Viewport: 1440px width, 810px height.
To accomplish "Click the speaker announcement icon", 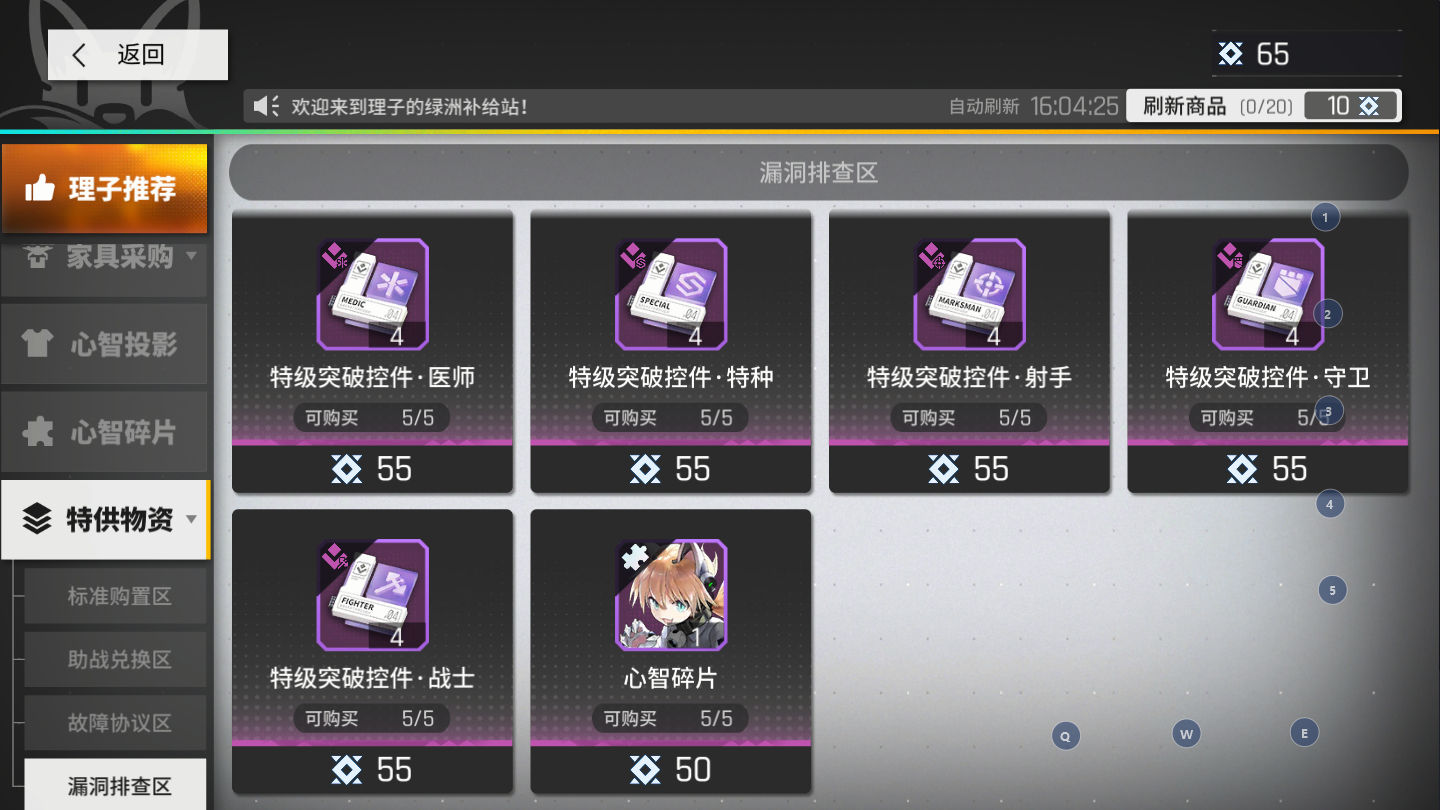I will tap(266, 106).
